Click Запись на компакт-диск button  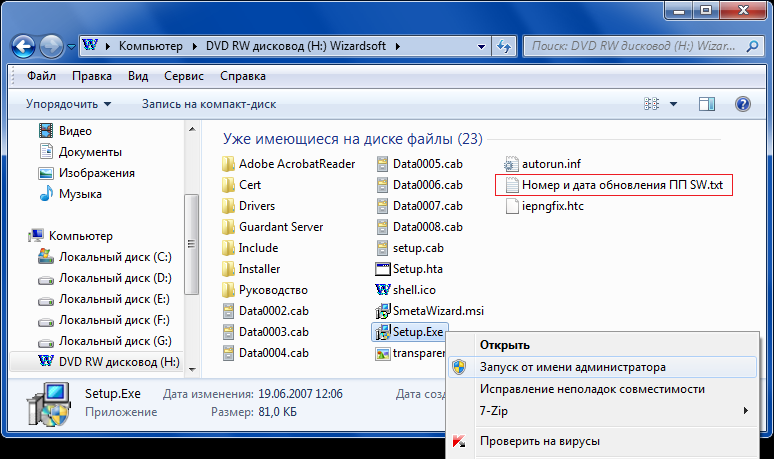pyautogui.click(x=209, y=104)
